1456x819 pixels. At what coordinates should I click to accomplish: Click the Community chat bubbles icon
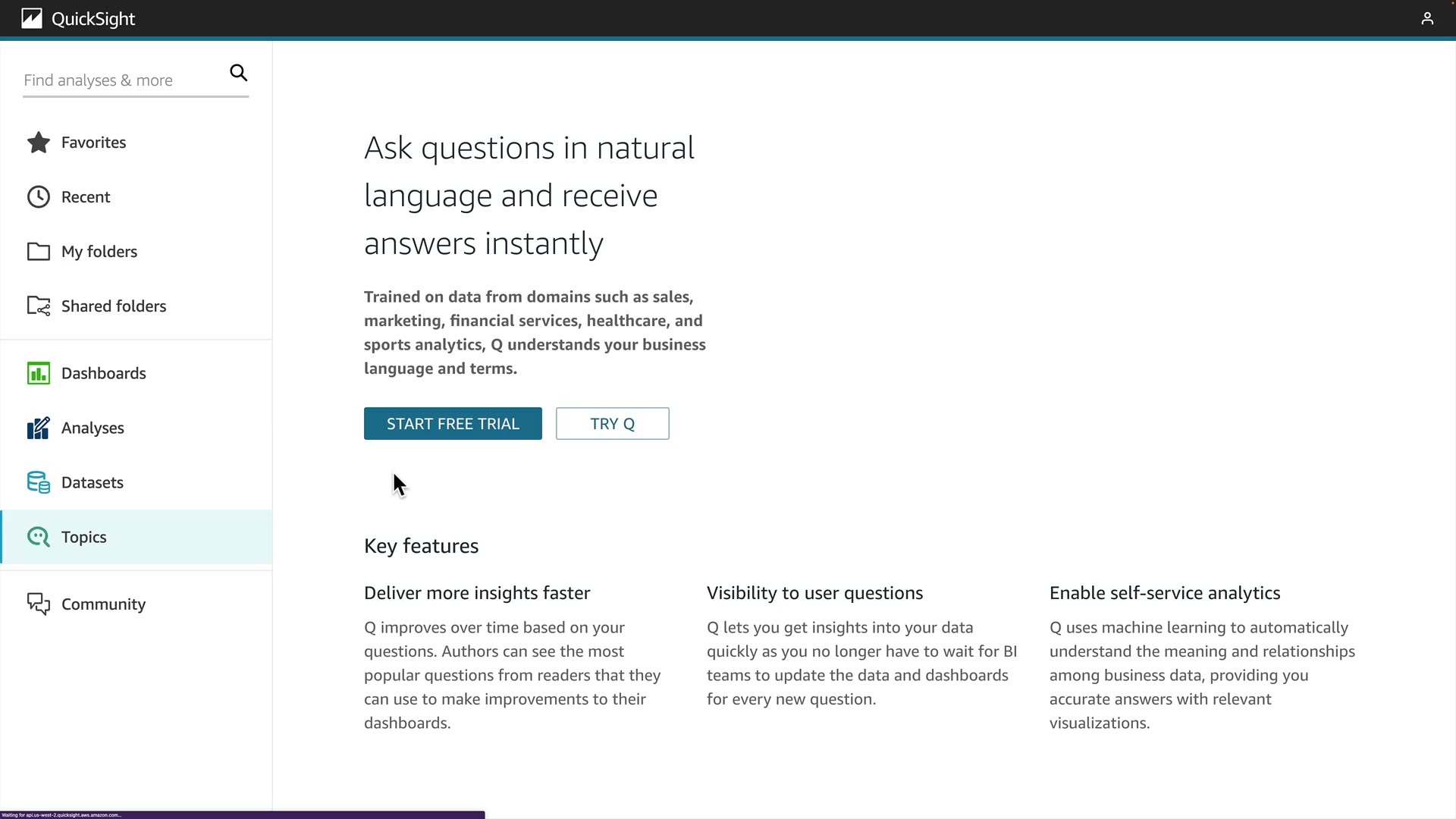pyautogui.click(x=39, y=604)
